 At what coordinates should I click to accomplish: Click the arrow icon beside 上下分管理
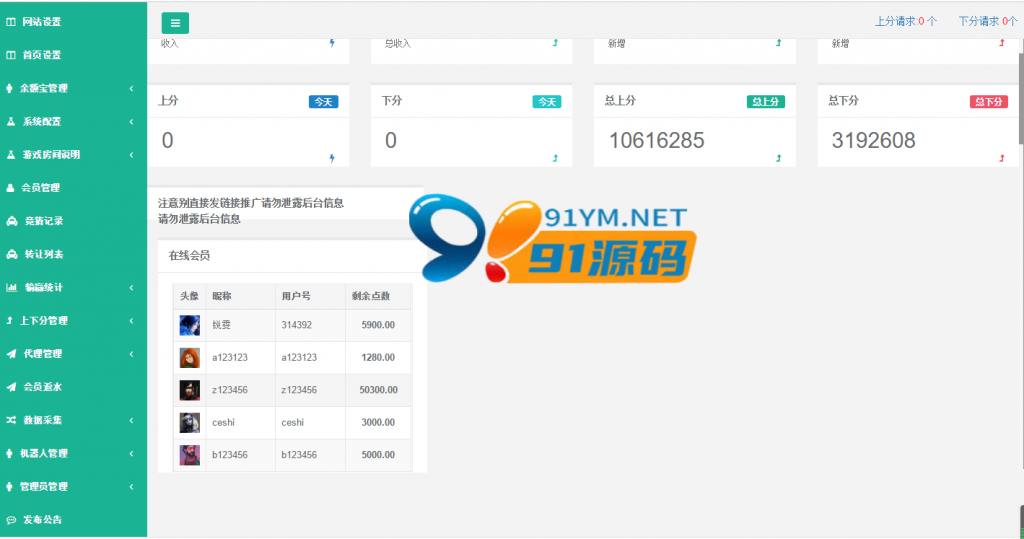point(9,321)
